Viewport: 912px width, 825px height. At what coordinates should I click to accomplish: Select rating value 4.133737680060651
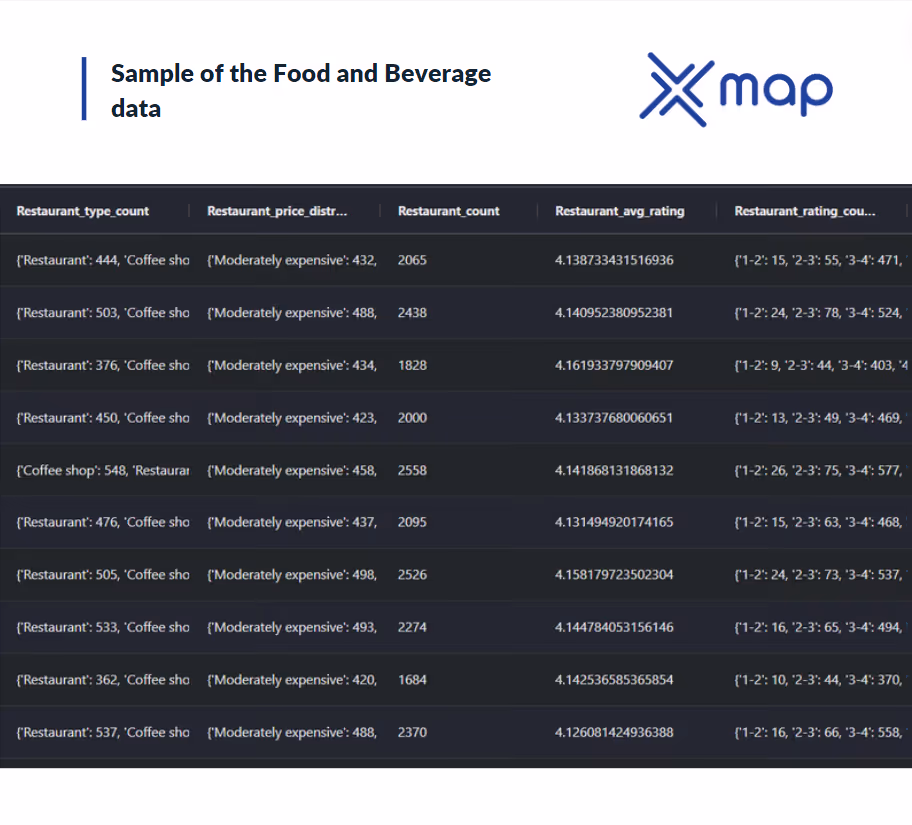click(614, 418)
